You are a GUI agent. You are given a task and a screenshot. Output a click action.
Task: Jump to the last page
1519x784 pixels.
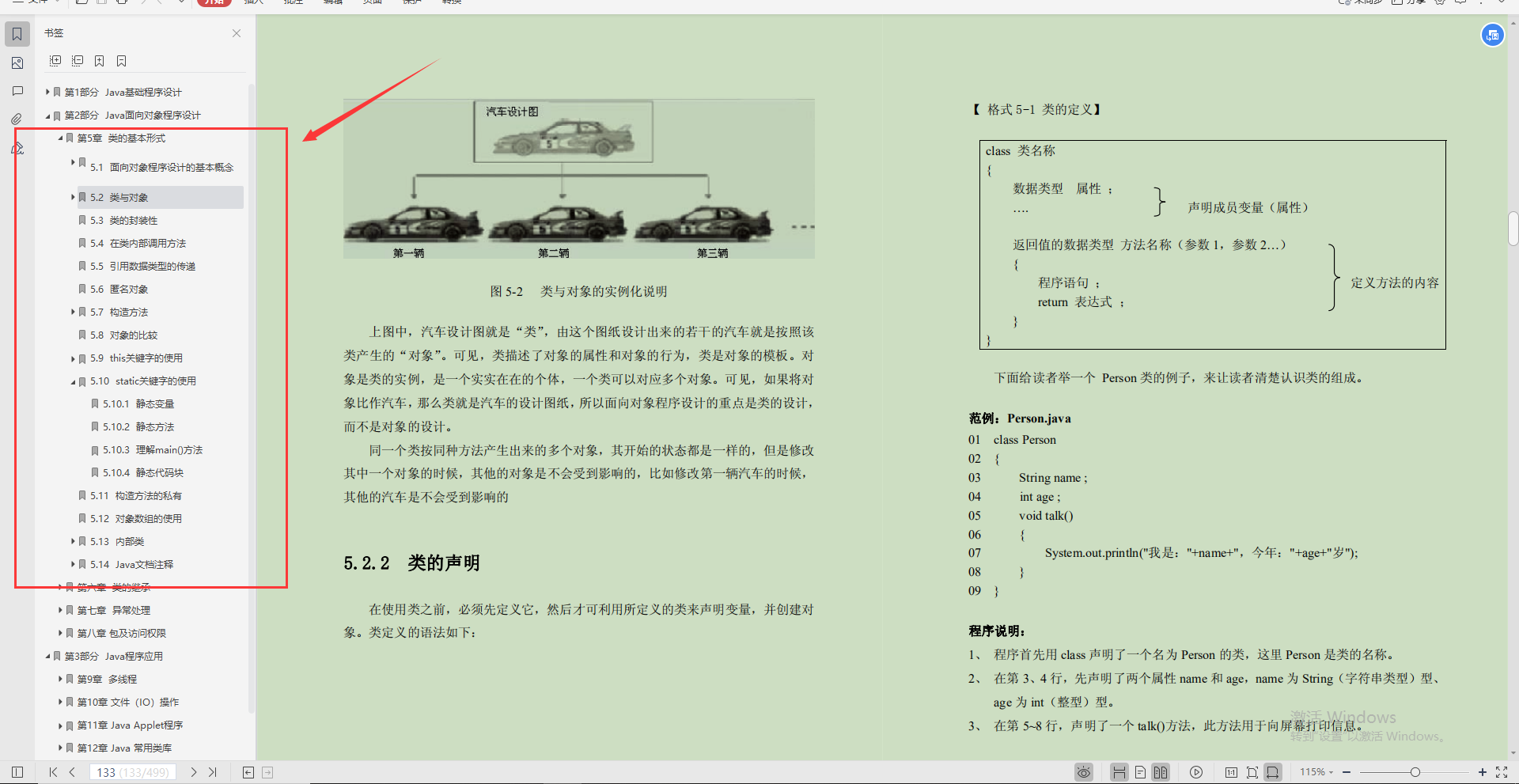pos(212,772)
